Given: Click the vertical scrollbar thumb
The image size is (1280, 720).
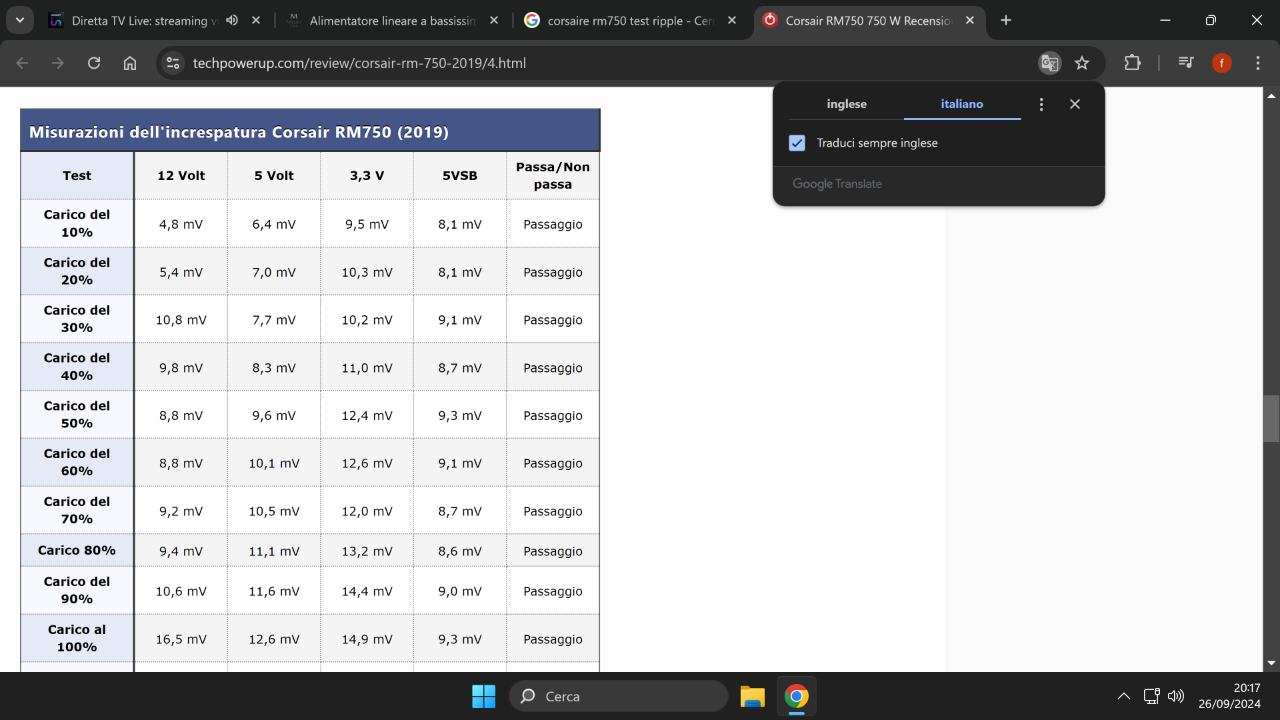Looking at the screenshot, I should point(1272,419).
